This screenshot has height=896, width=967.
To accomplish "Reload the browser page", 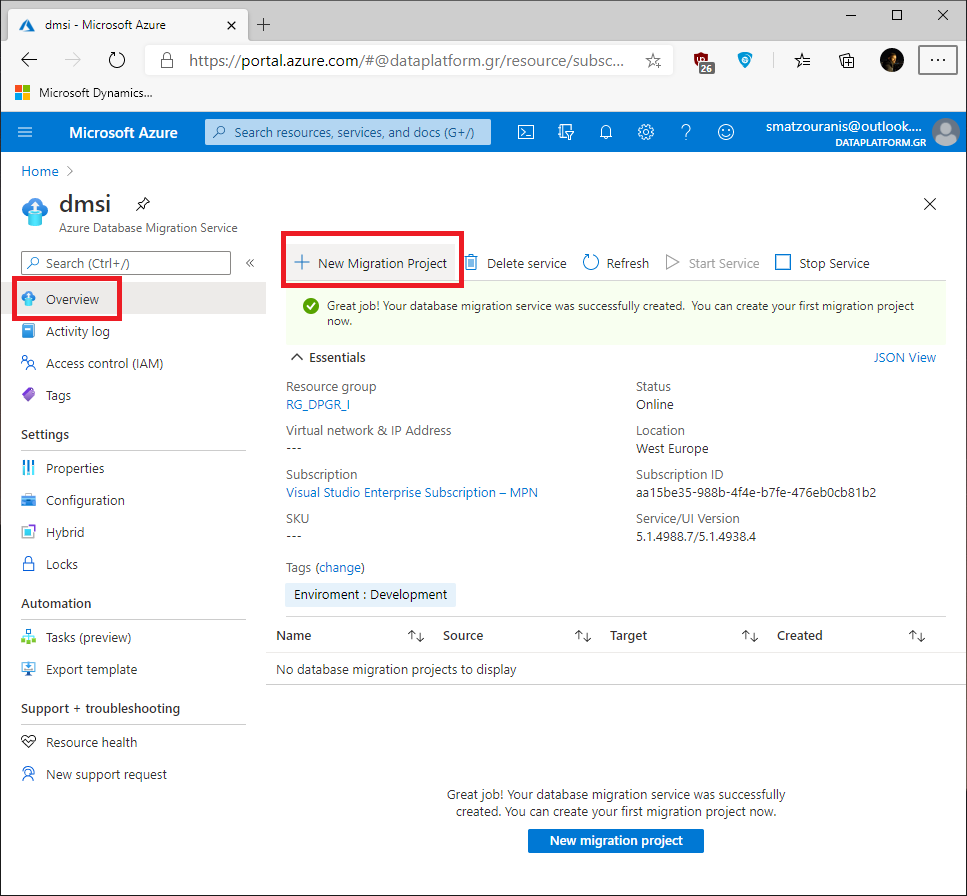I will [x=117, y=60].
